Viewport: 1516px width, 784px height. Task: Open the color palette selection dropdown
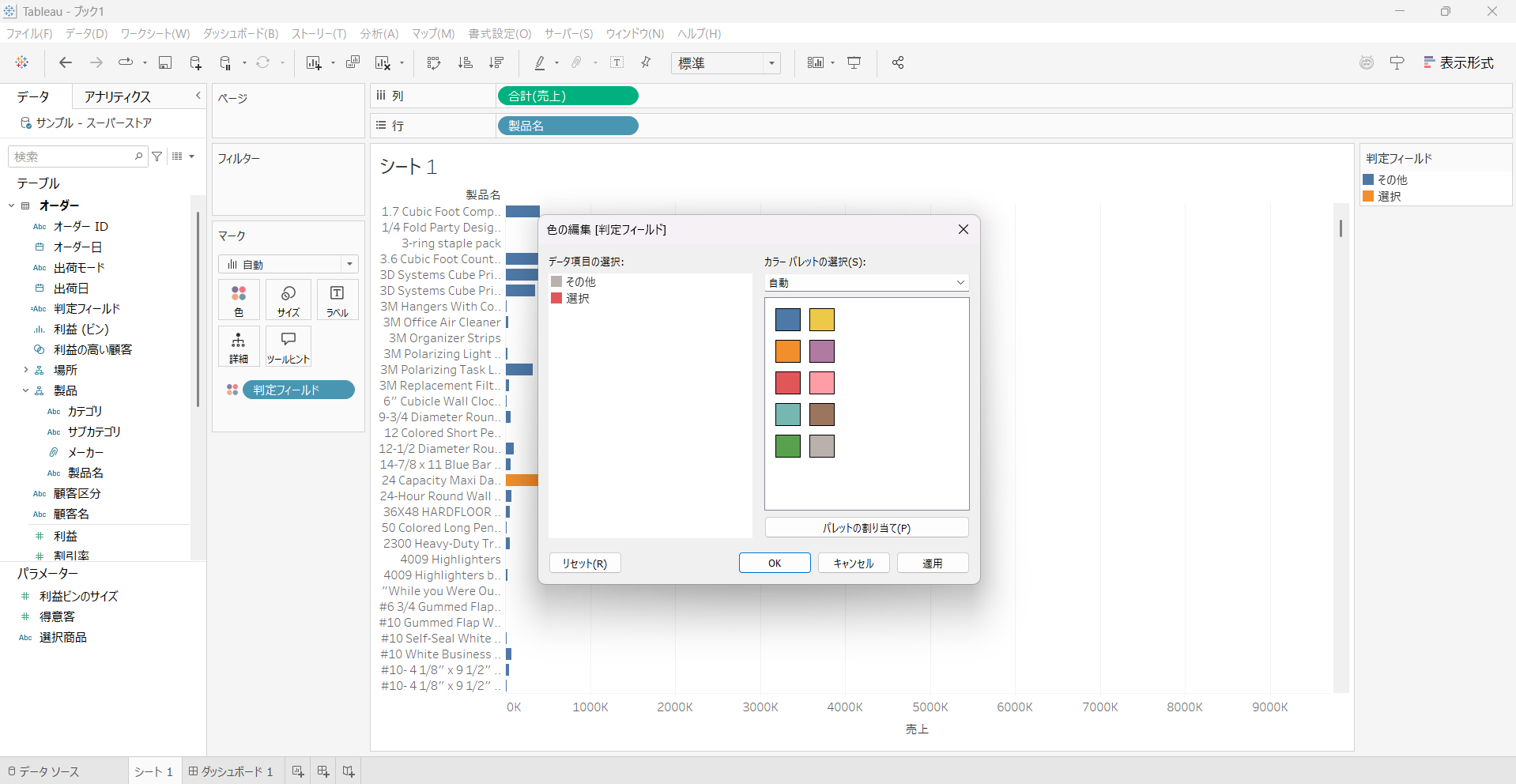pyautogui.click(x=866, y=283)
